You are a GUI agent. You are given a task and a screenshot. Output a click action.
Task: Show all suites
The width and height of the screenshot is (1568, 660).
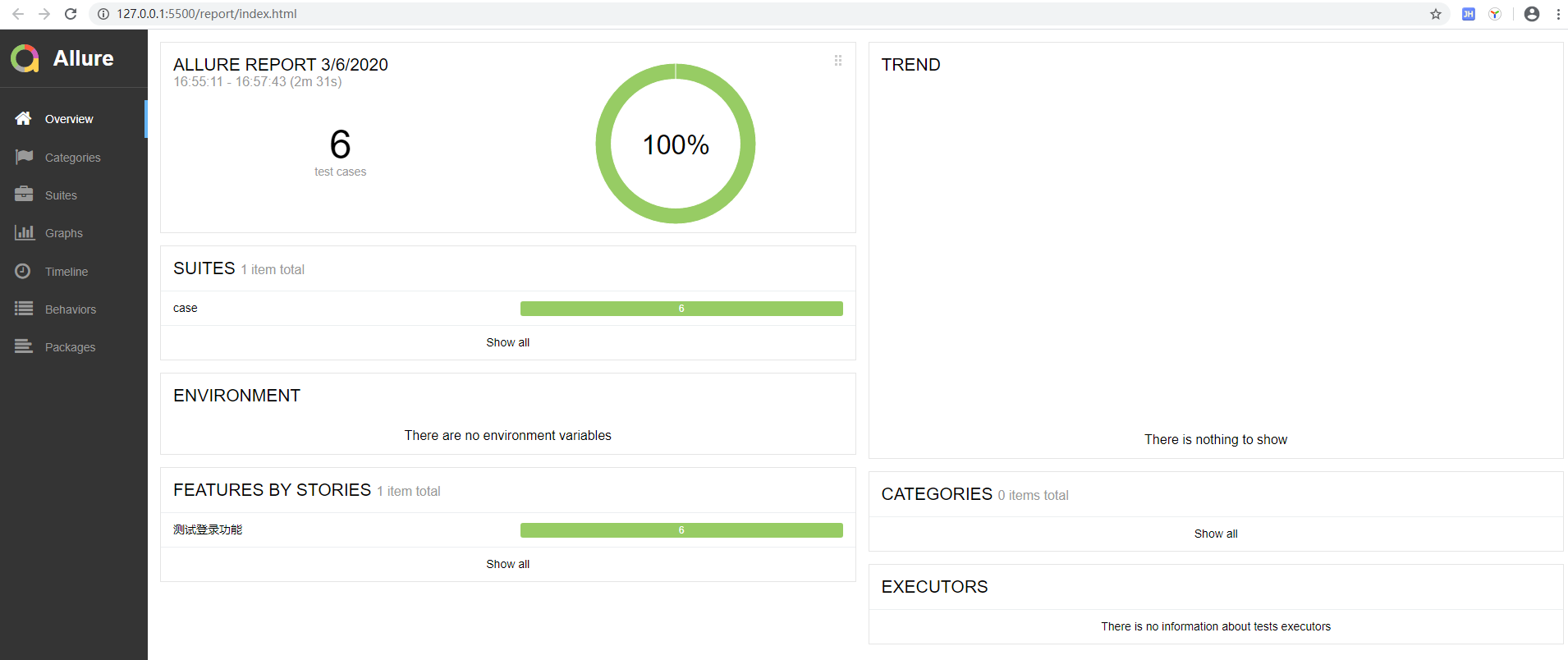[507, 342]
